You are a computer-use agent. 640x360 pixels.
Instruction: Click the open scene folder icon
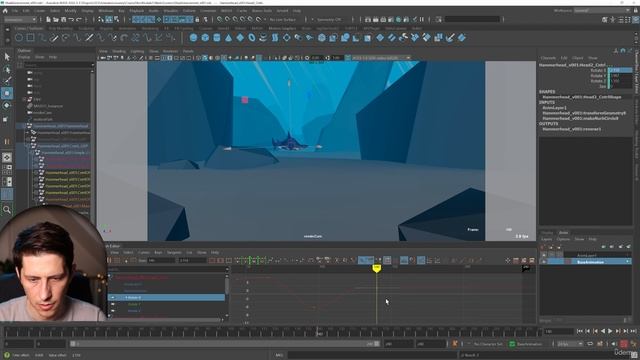[56, 19]
